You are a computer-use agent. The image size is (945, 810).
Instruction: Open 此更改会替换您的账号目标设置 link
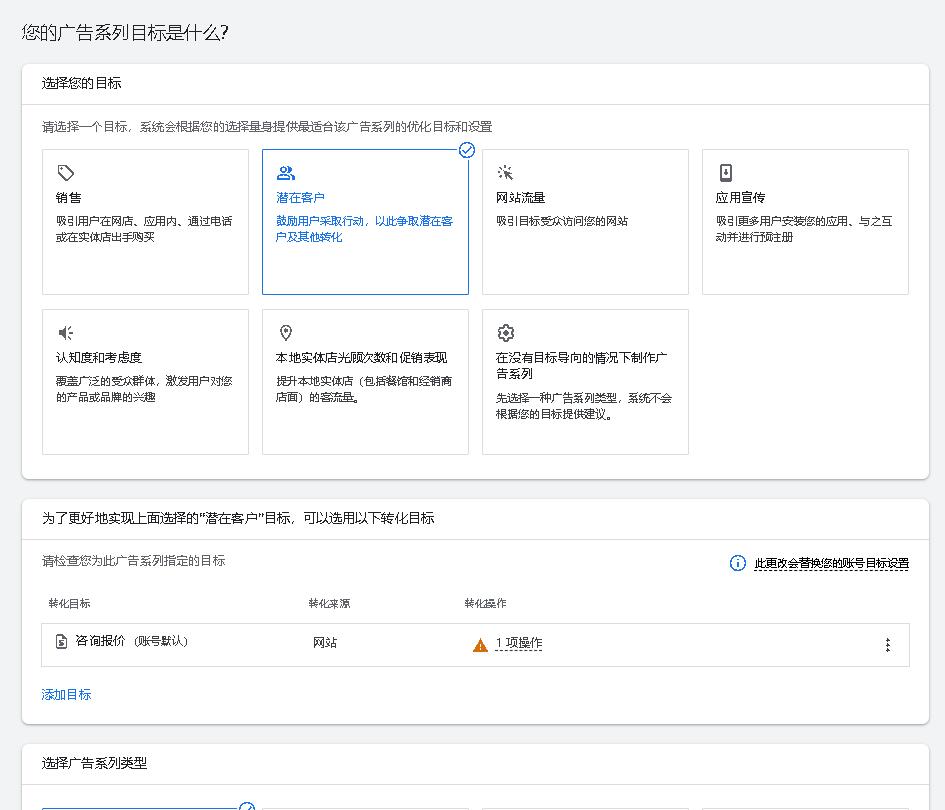tap(831, 564)
